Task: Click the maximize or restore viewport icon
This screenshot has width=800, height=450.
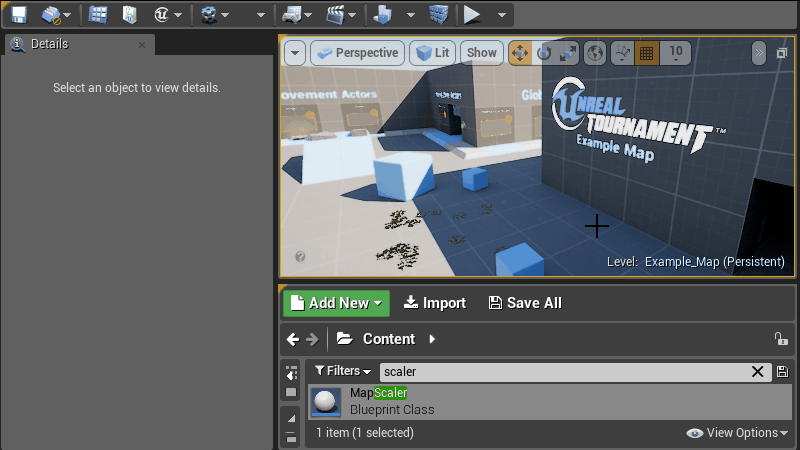Action: coord(782,53)
